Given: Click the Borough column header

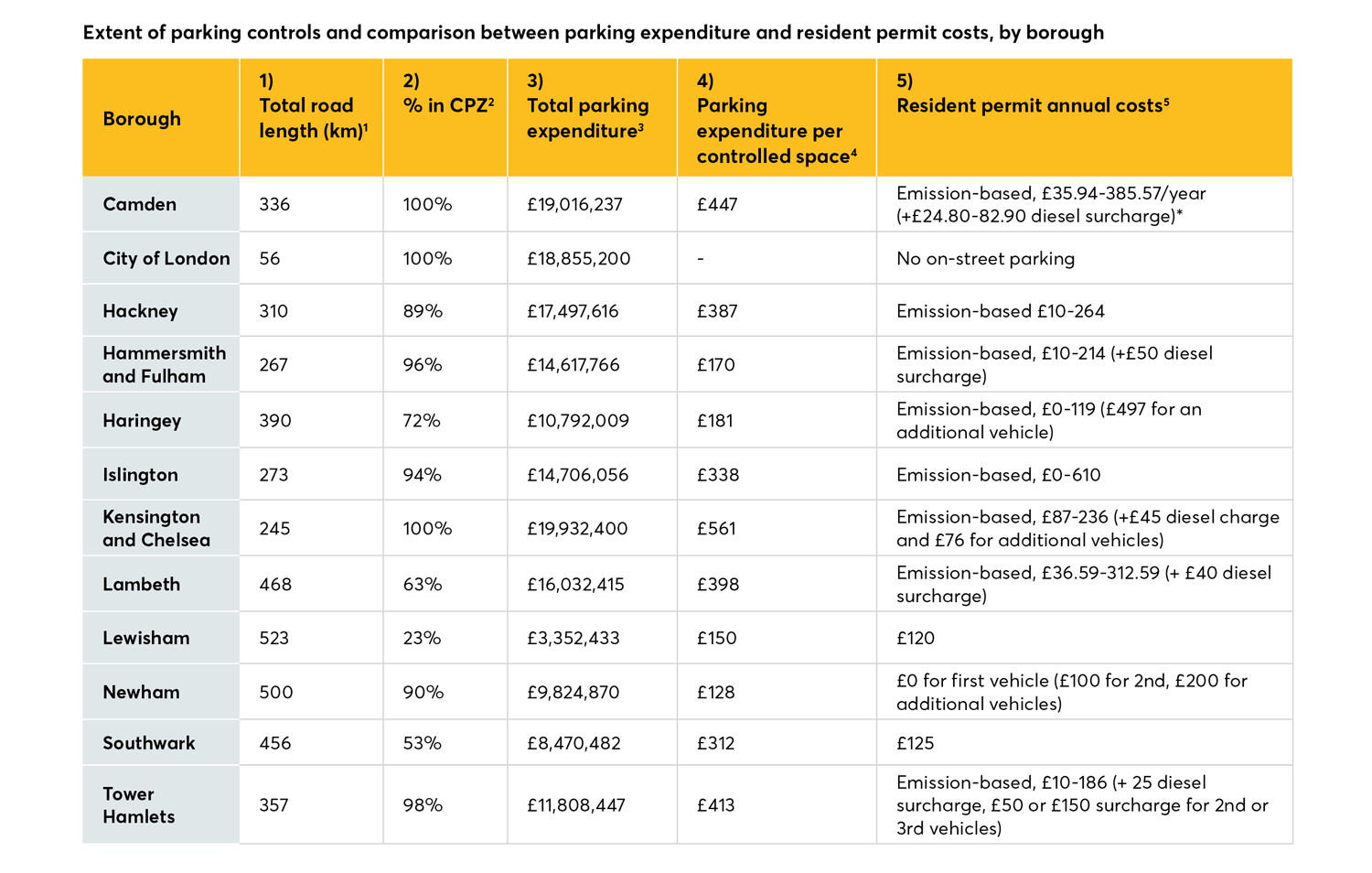Looking at the screenshot, I should click(x=142, y=119).
